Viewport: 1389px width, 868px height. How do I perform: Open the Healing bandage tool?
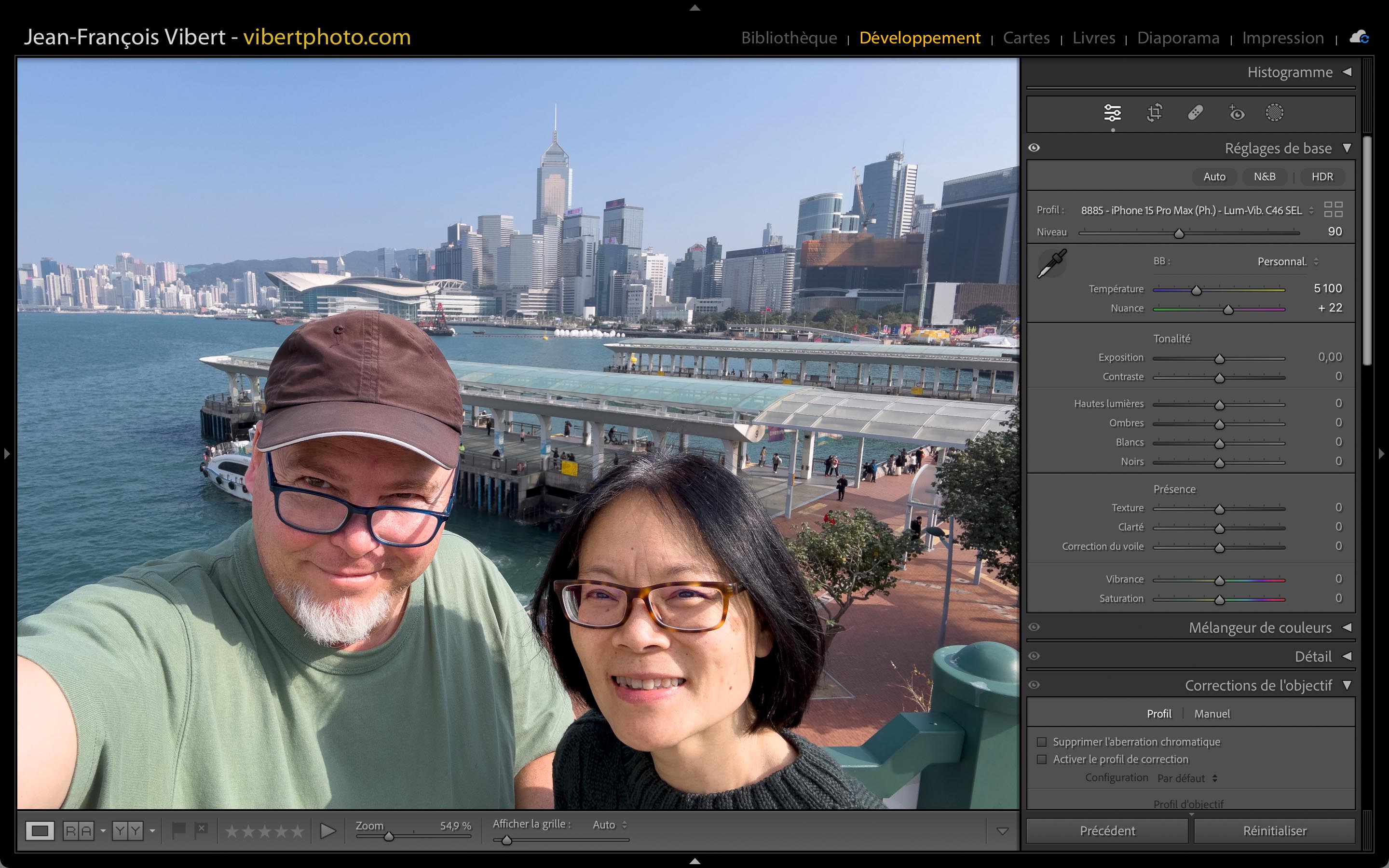[x=1195, y=112]
